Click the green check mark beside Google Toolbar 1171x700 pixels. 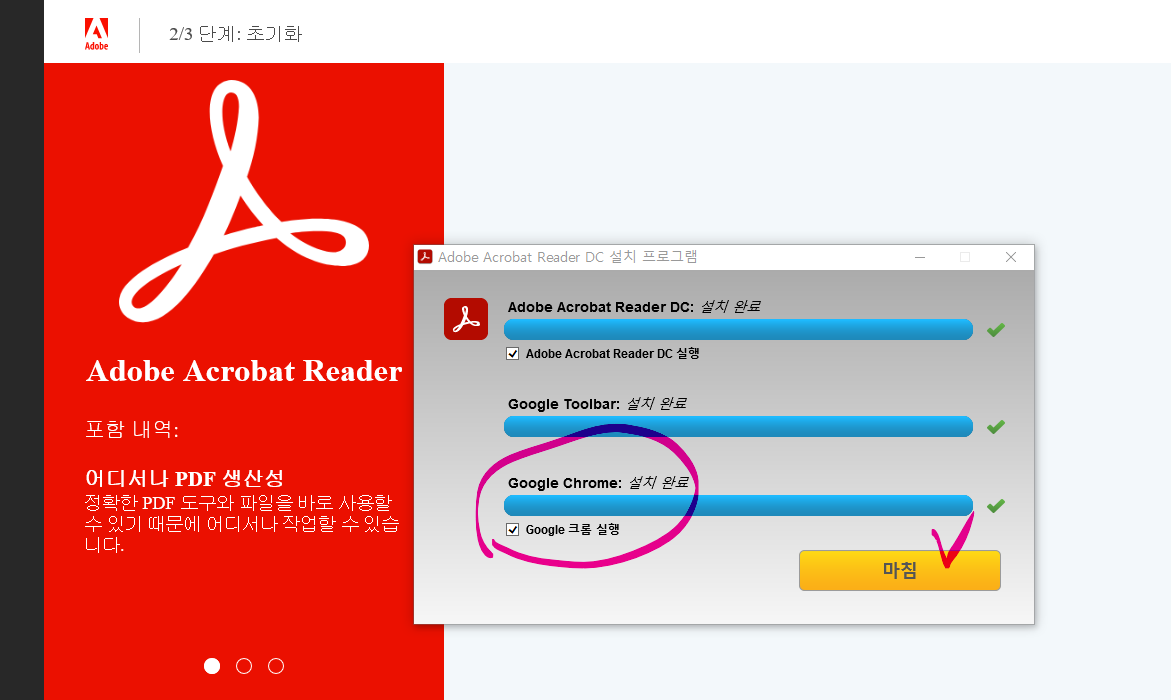[995, 427]
